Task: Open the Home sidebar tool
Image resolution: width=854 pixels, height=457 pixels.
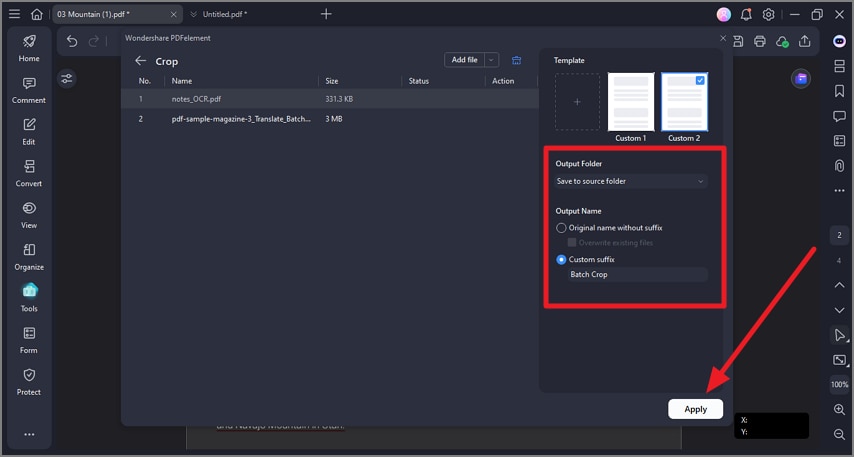Action: point(29,48)
